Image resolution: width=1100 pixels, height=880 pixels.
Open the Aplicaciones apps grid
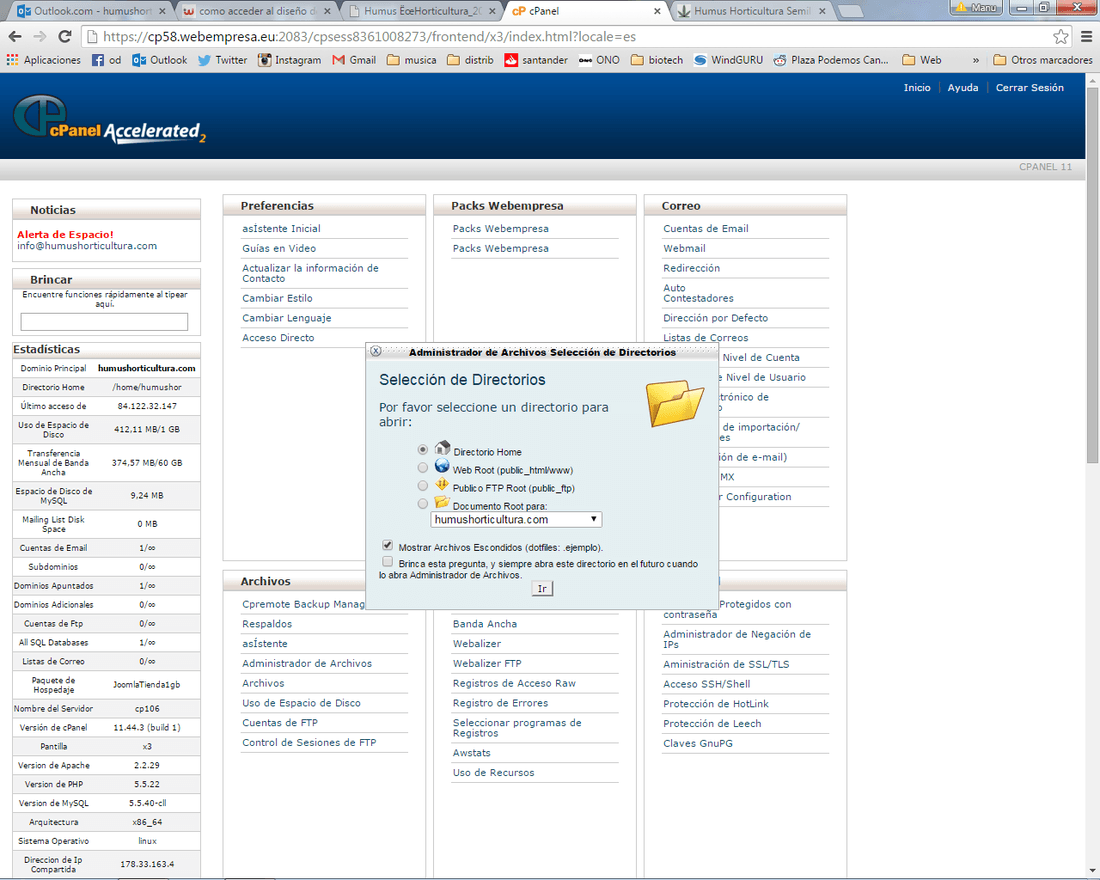click(43, 60)
